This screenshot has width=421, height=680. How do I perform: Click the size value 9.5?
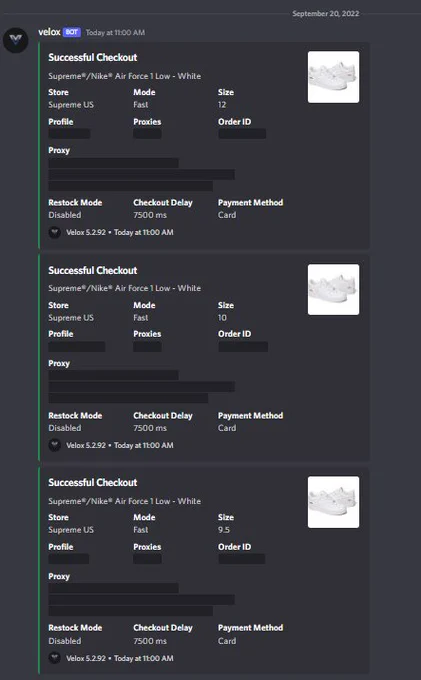click(x=224, y=530)
